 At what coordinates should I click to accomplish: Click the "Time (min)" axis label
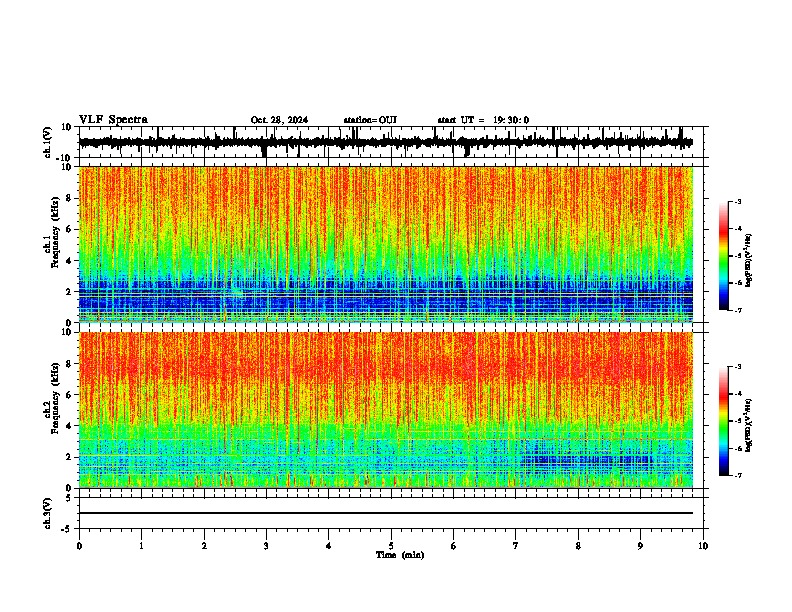pyautogui.click(x=400, y=555)
